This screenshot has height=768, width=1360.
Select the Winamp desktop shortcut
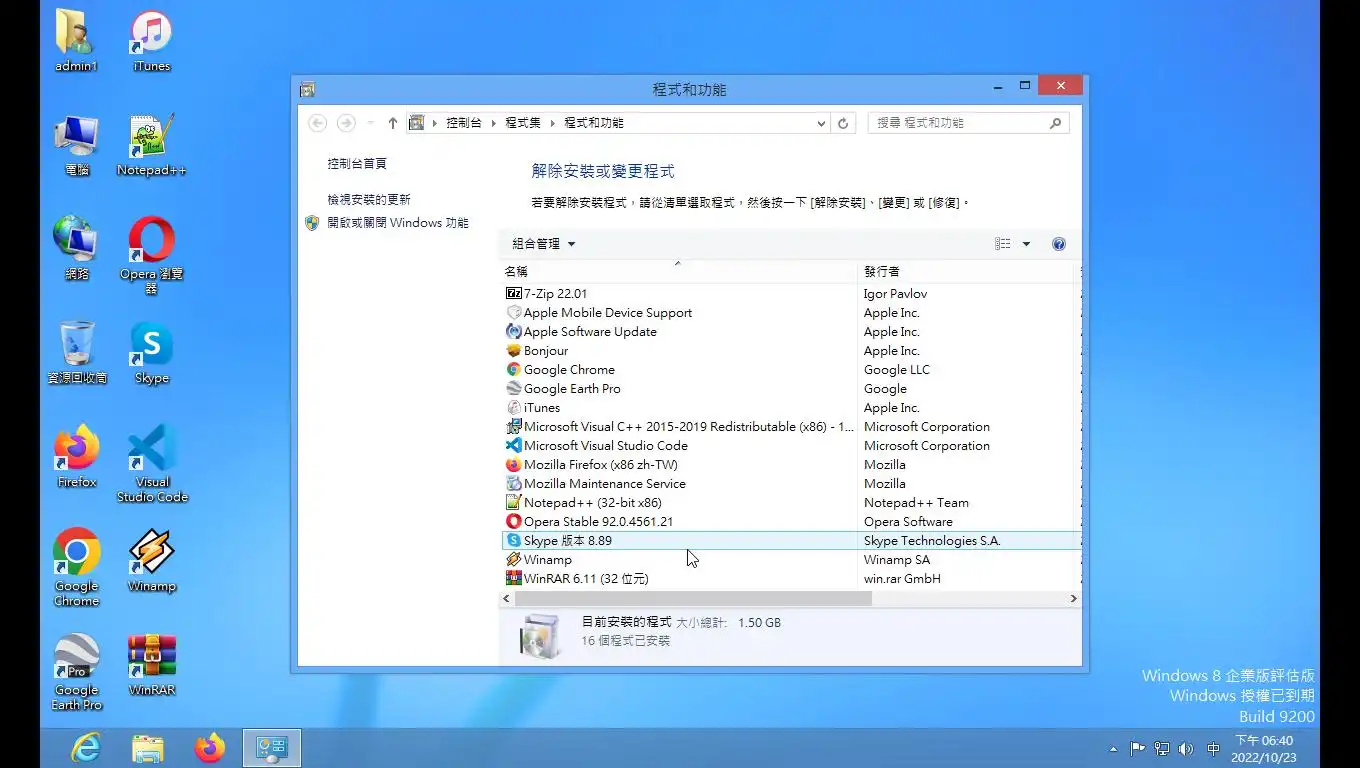pyautogui.click(x=152, y=561)
